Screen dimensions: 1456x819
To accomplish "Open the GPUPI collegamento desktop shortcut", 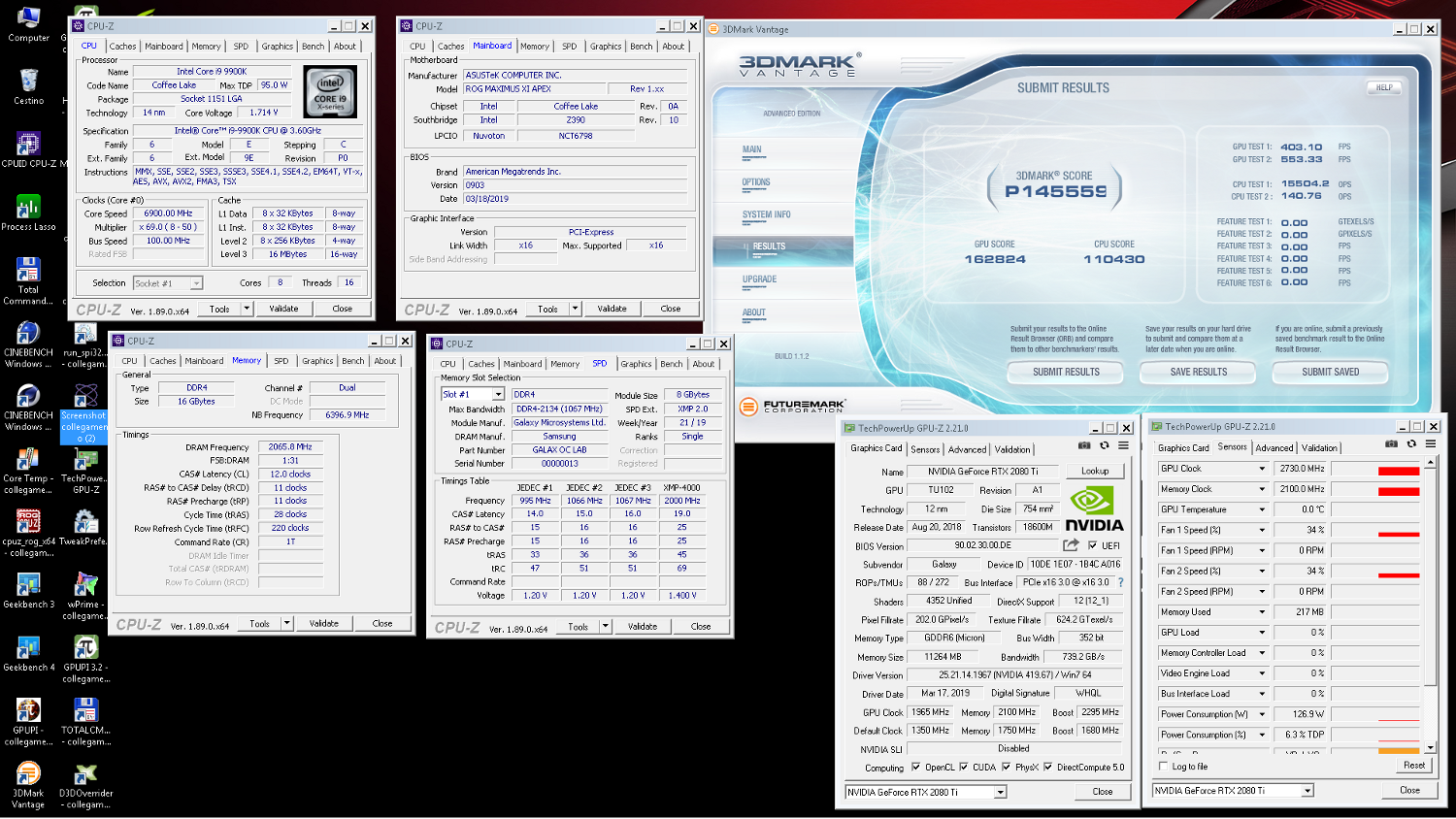I will (28, 723).
